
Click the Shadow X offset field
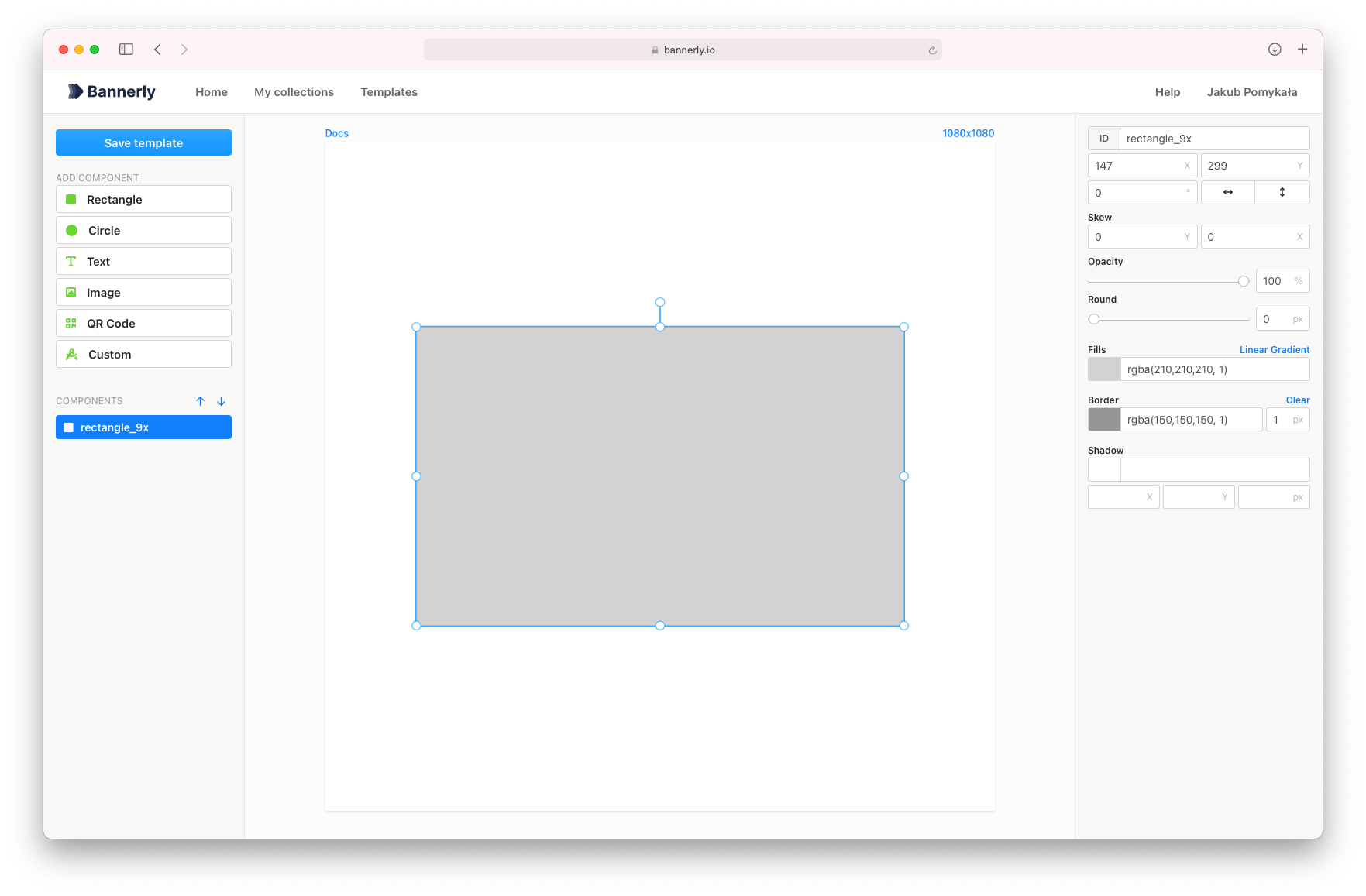tap(1123, 497)
